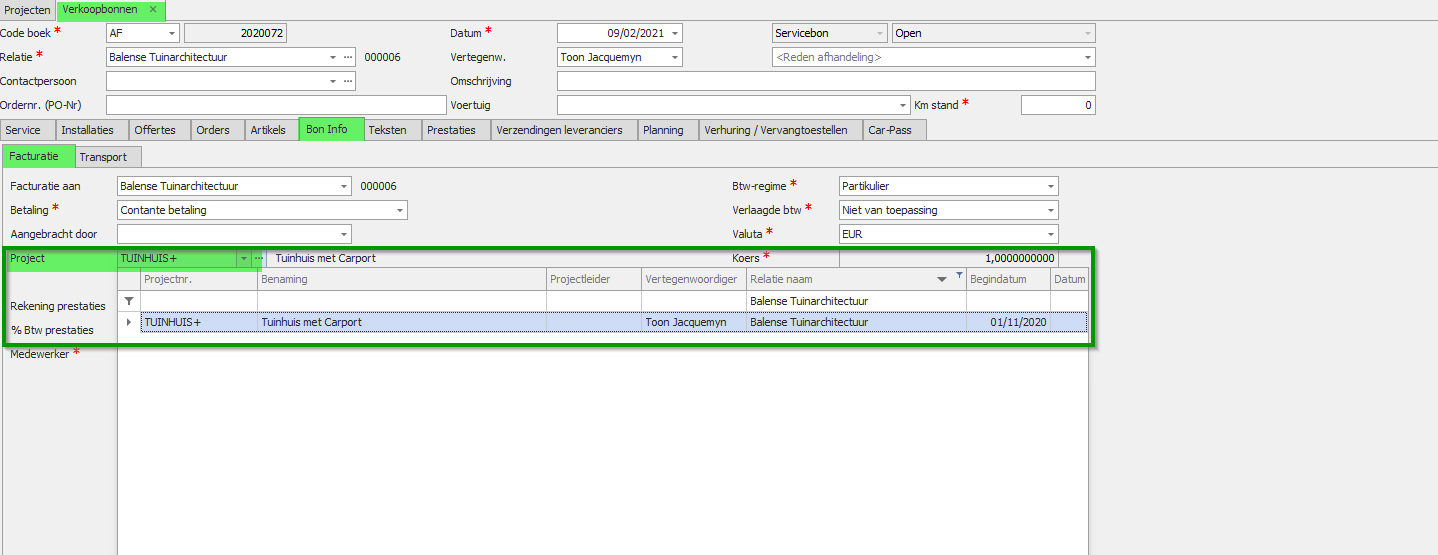Click the 01/11/2020 begindatum cell

click(1008, 322)
